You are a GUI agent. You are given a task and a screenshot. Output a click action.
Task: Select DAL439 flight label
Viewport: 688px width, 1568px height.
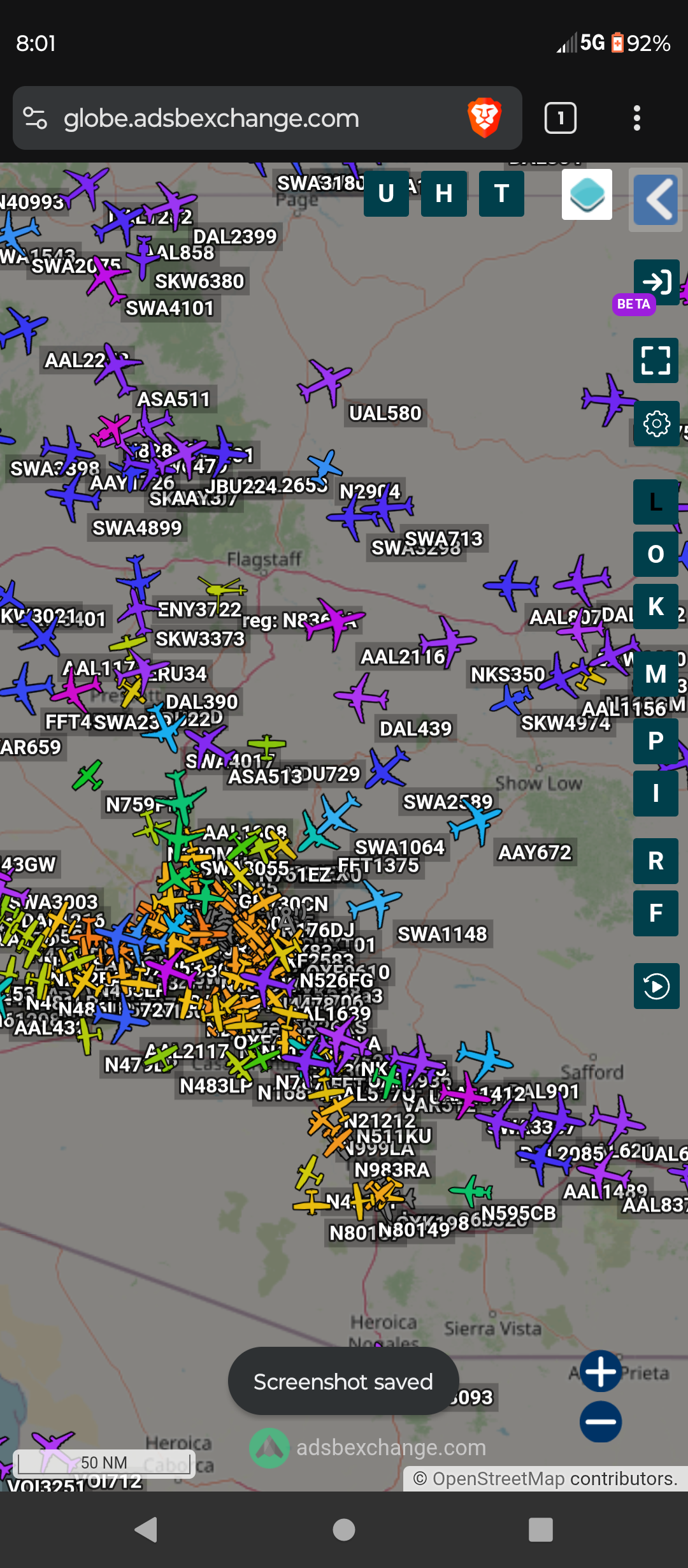(x=415, y=729)
